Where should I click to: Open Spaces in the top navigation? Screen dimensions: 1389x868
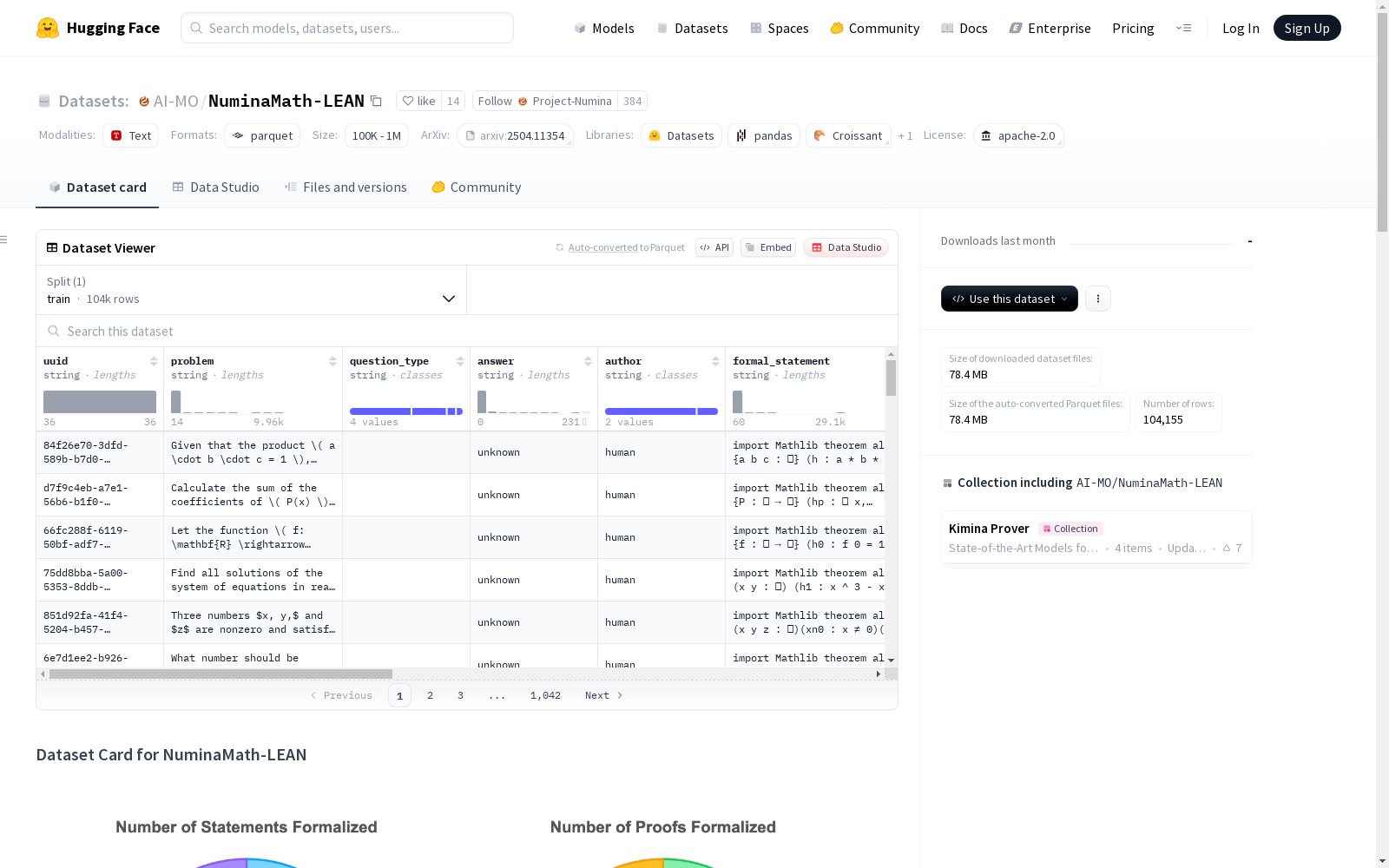pyautogui.click(x=780, y=28)
